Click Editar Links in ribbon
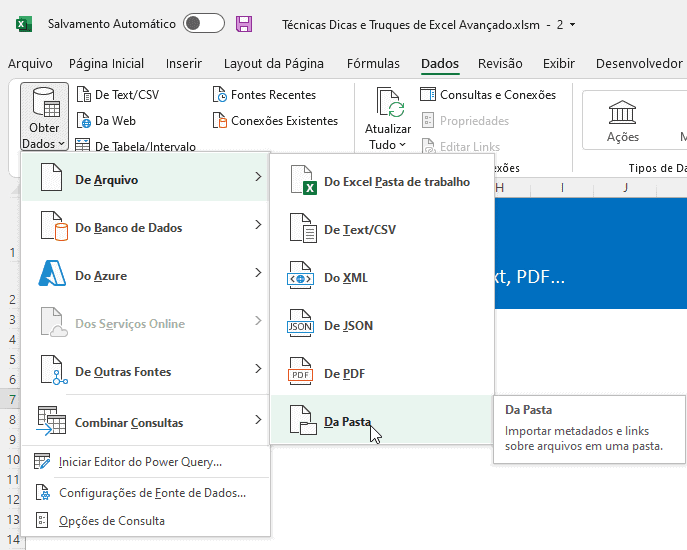 [460, 146]
